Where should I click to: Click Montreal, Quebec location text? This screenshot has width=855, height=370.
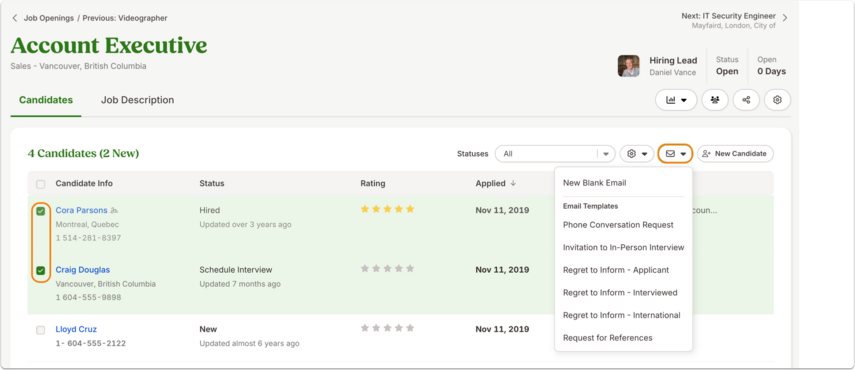tap(87, 225)
